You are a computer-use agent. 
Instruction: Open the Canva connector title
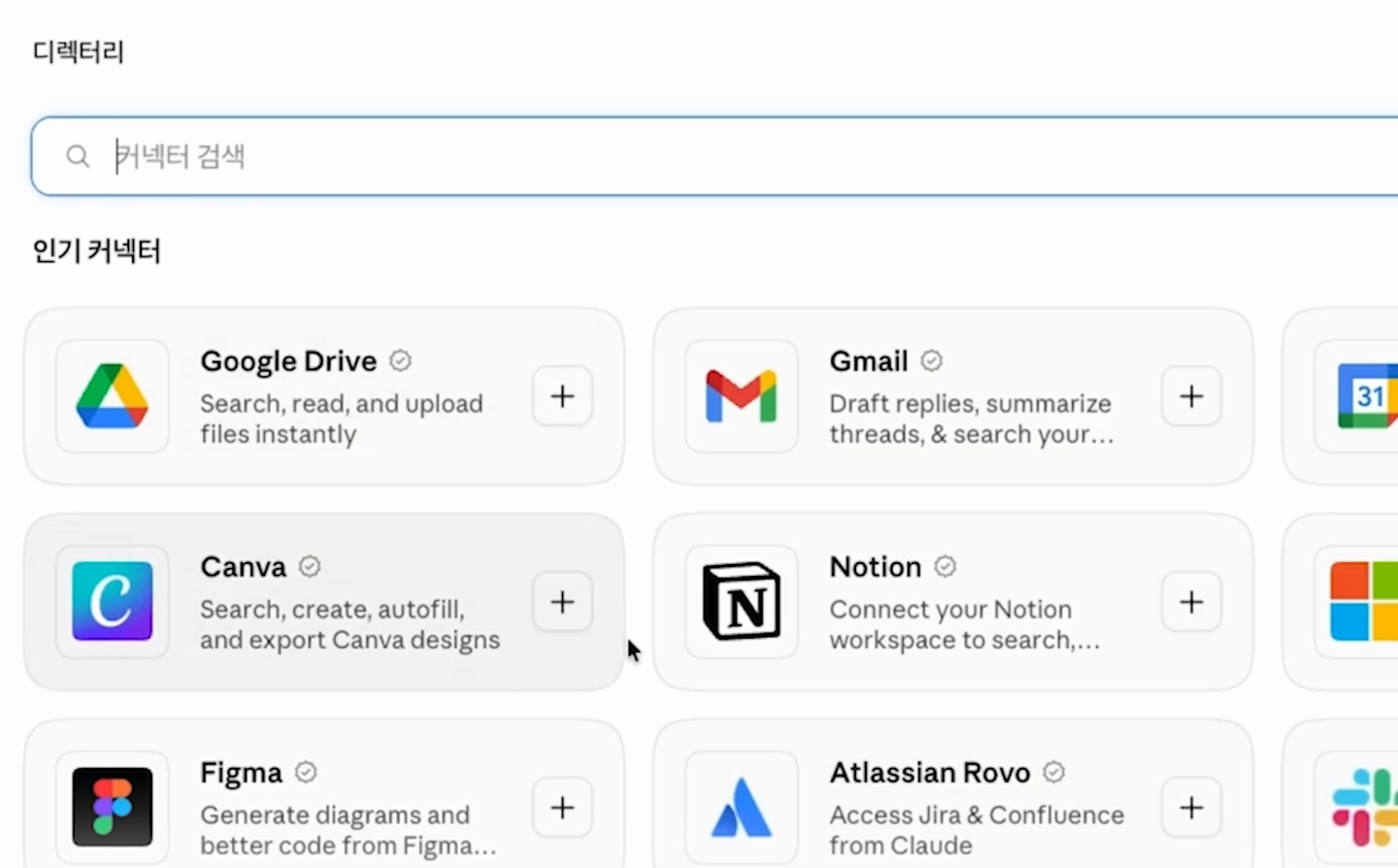244,567
